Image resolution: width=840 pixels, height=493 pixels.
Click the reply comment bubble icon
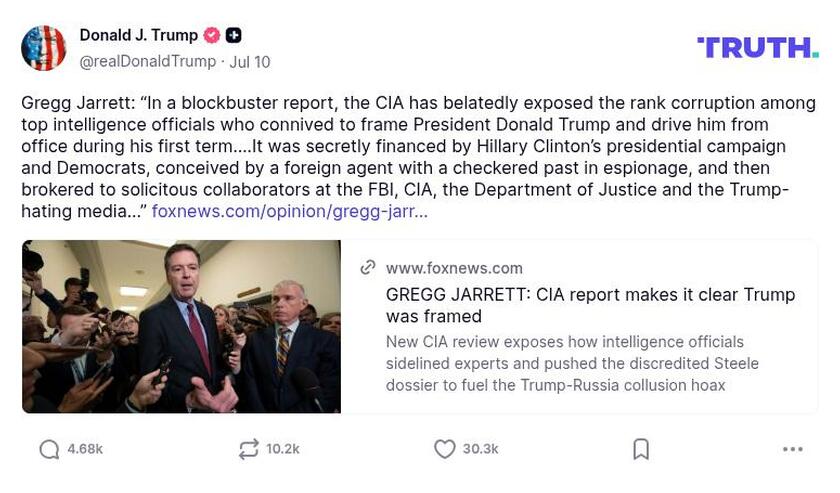point(49,450)
